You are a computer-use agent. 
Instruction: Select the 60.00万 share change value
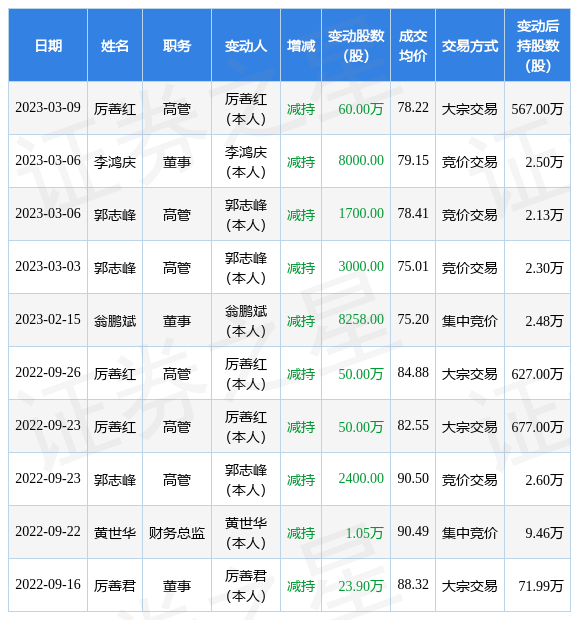tap(361, 108)
